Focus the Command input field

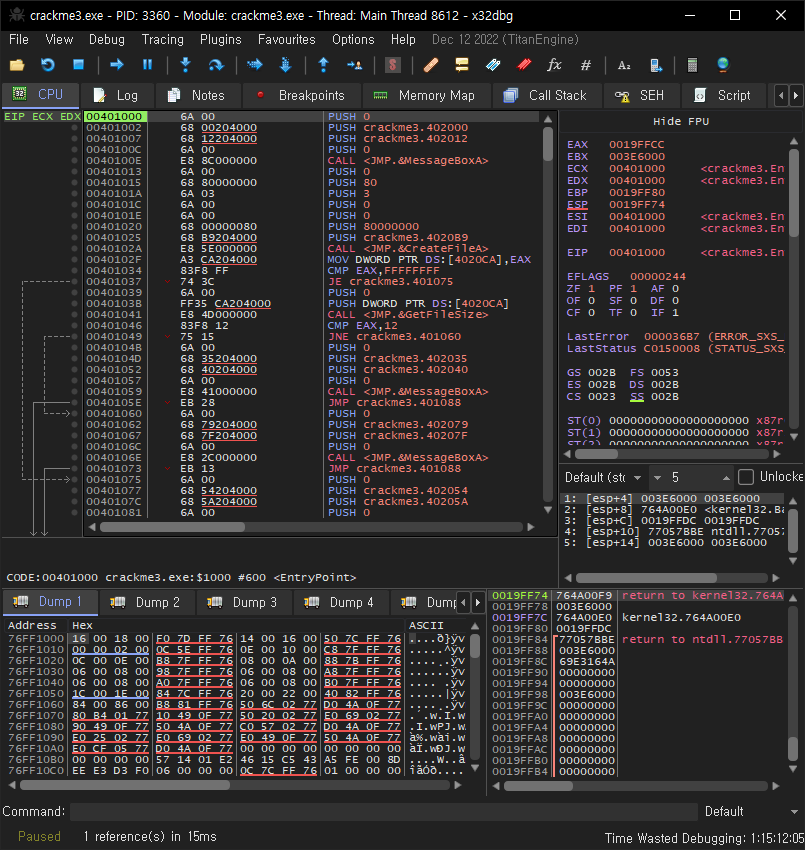(x=380, y=811)
